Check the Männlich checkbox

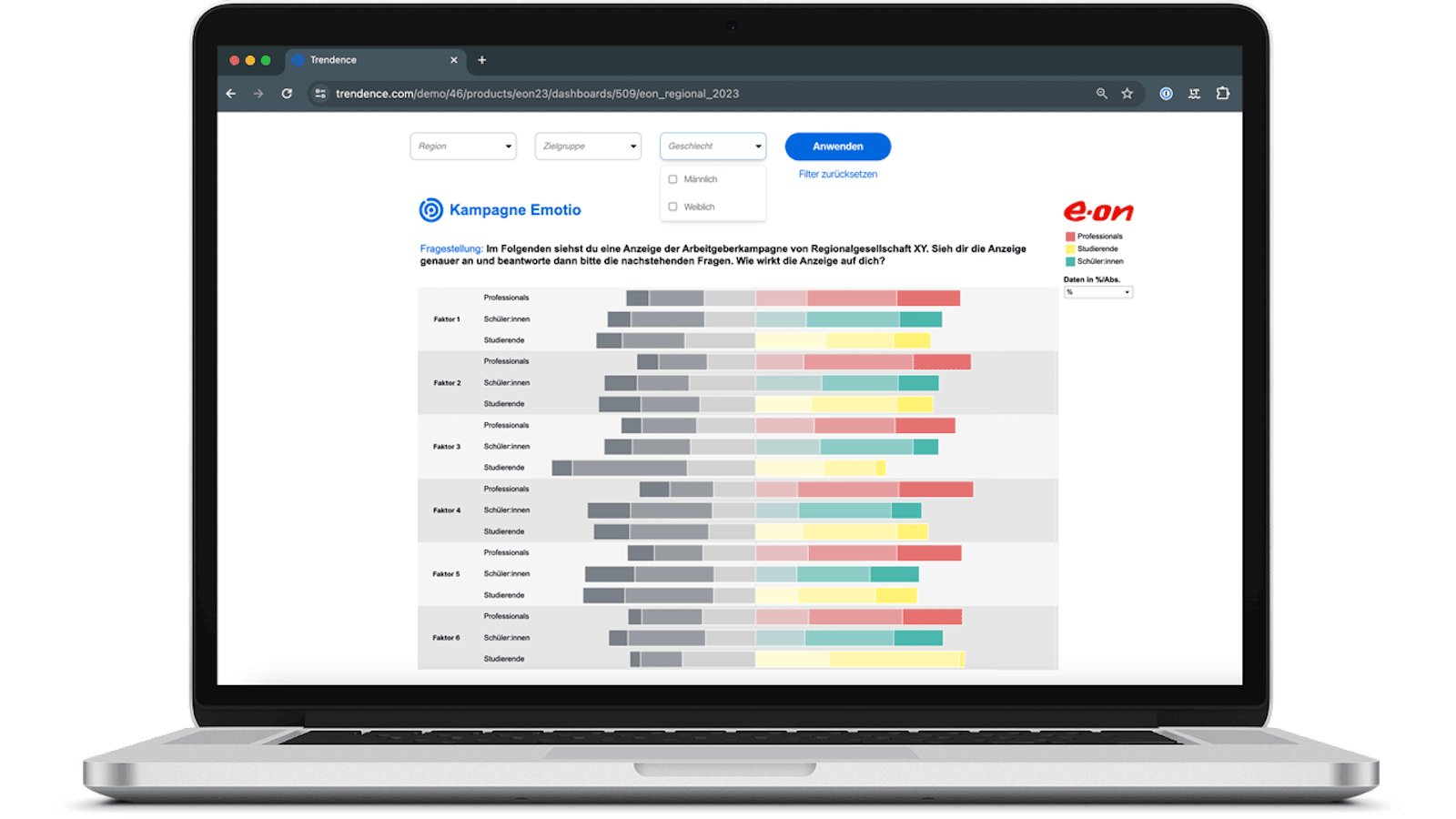click(x=673, y=179)
